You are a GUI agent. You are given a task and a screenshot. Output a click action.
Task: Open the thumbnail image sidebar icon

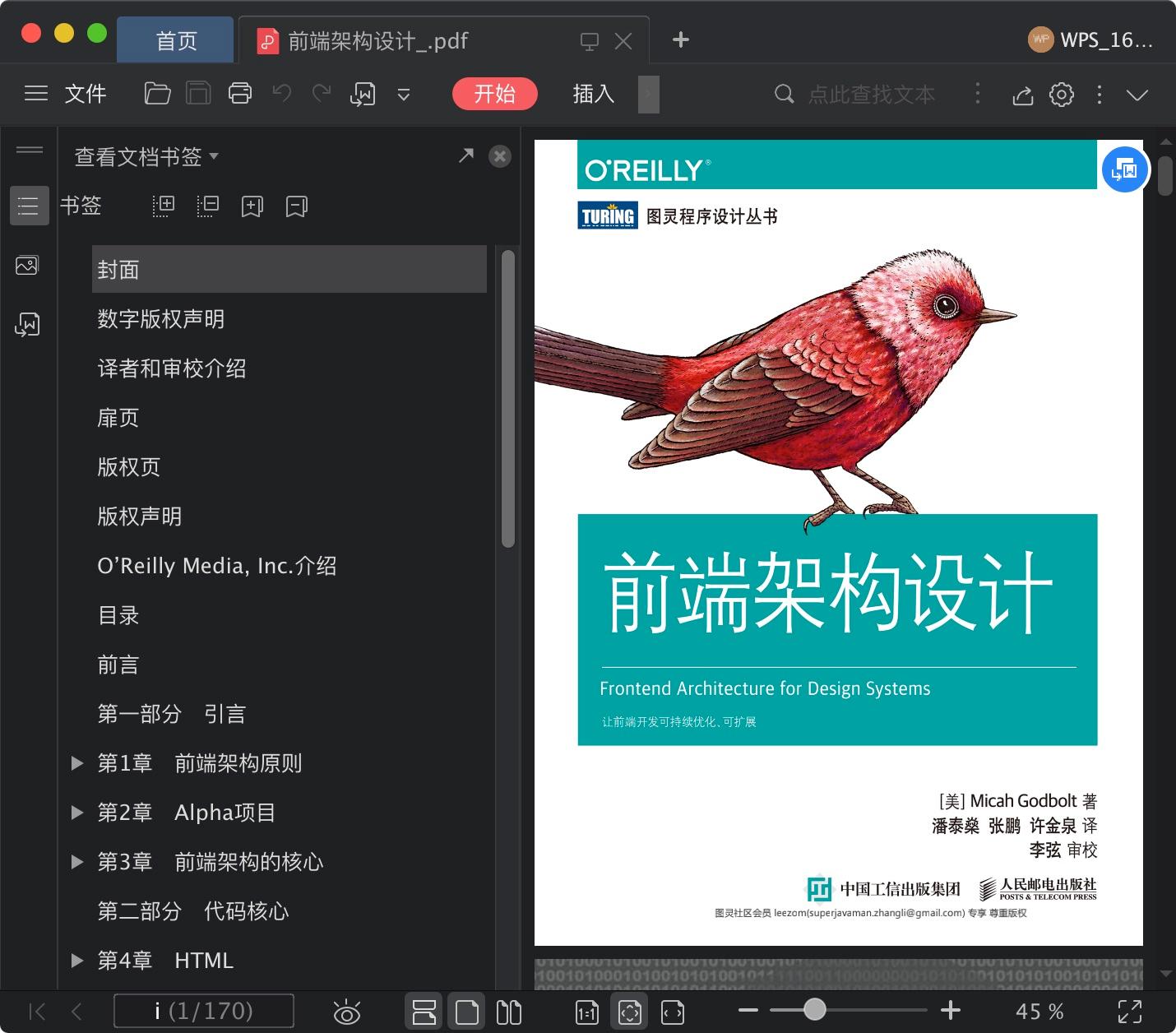(x=27, y=266)
